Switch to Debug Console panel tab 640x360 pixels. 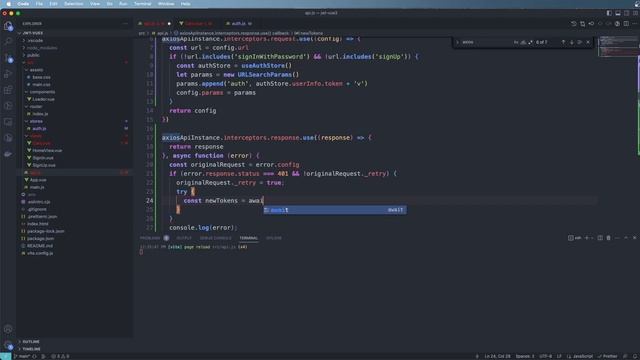[216, 238]
